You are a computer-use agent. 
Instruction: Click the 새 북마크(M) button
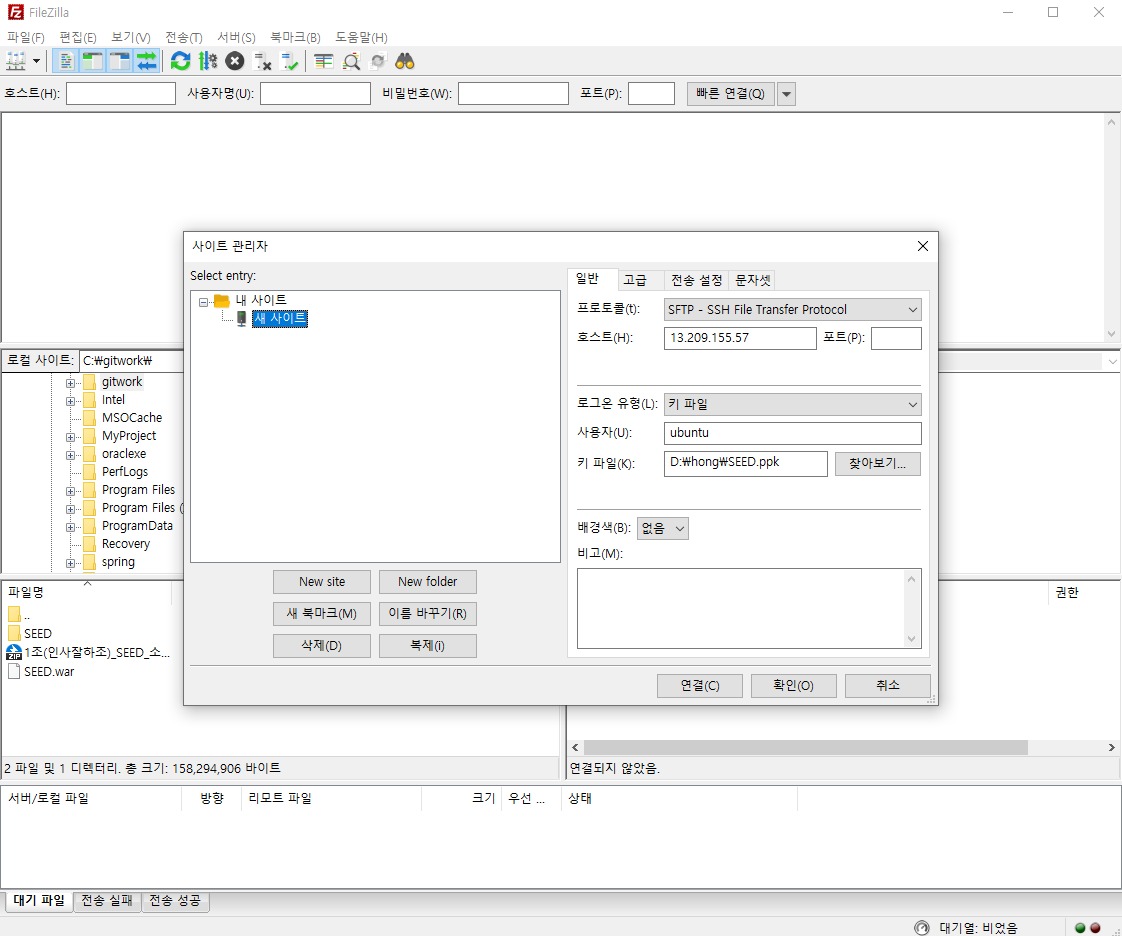322,613
